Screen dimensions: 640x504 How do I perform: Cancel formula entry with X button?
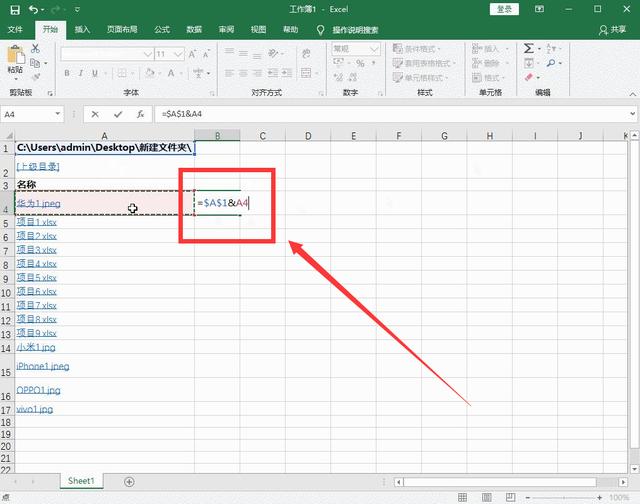pyautogui.click(x=95, y=115)
